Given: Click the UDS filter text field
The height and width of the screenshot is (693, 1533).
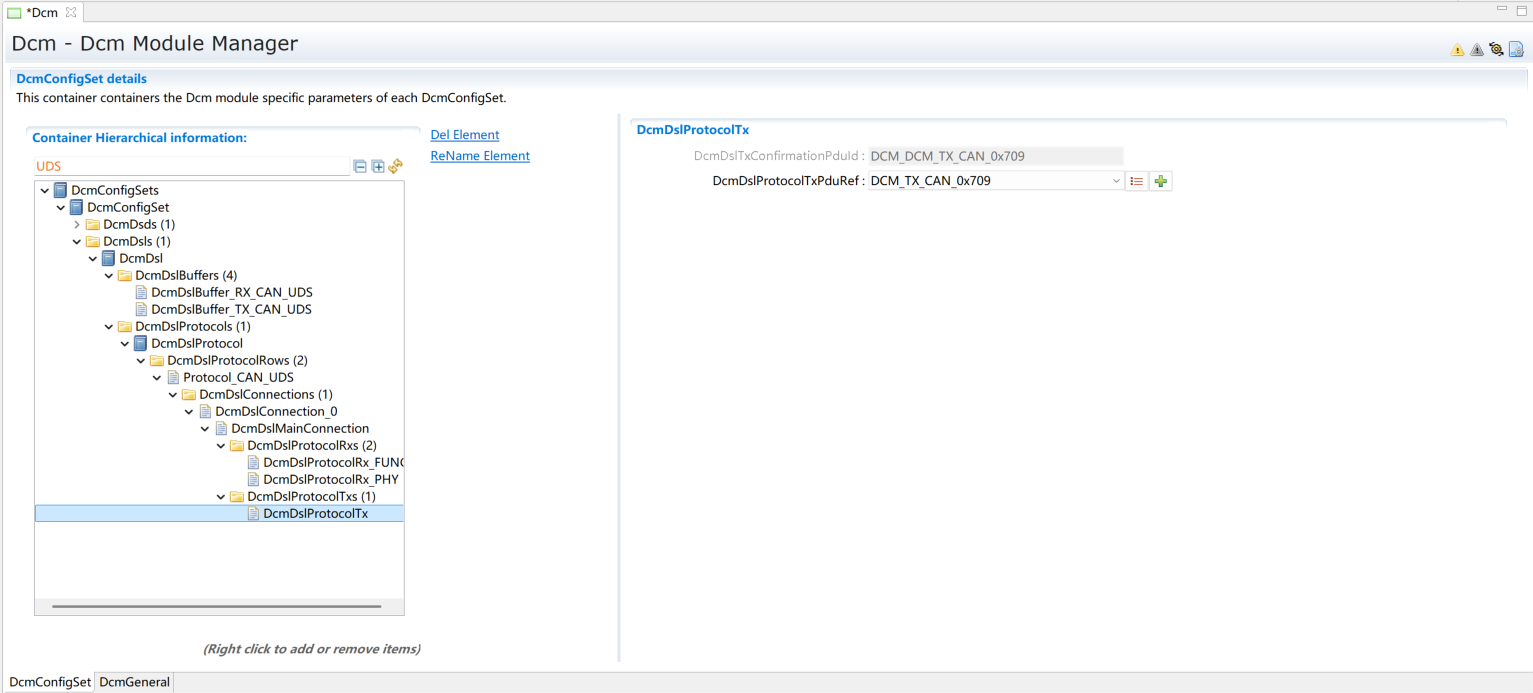Looking at the screenshot, I should (190, 166).
